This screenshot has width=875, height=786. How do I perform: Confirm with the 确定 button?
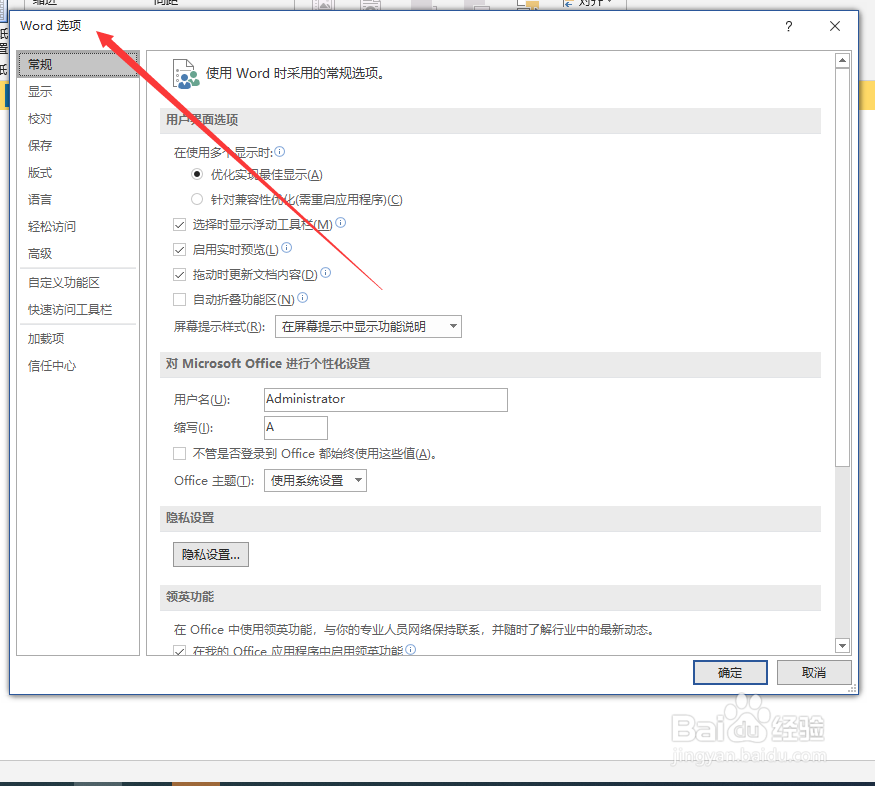tap(730, 673)
